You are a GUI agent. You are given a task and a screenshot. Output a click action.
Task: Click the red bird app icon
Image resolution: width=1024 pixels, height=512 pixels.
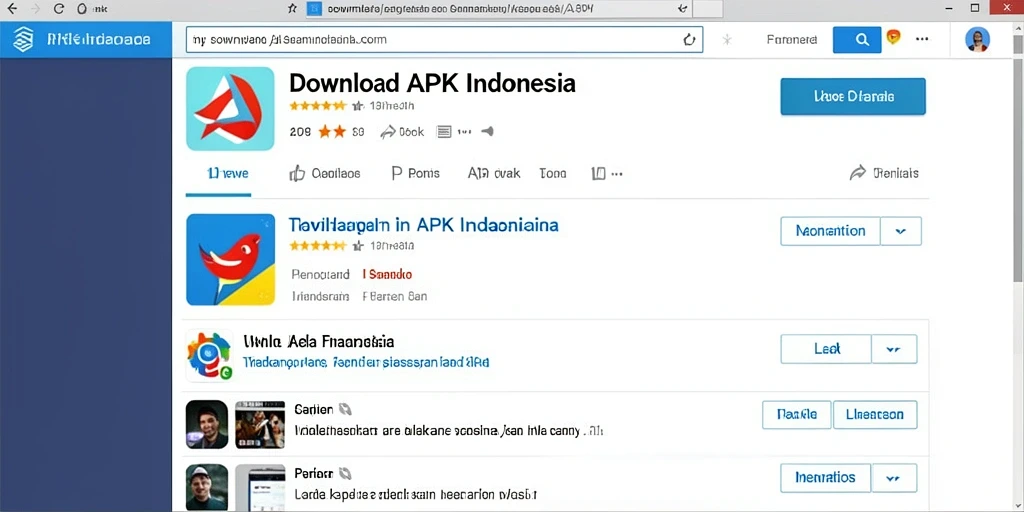[230, 259]
